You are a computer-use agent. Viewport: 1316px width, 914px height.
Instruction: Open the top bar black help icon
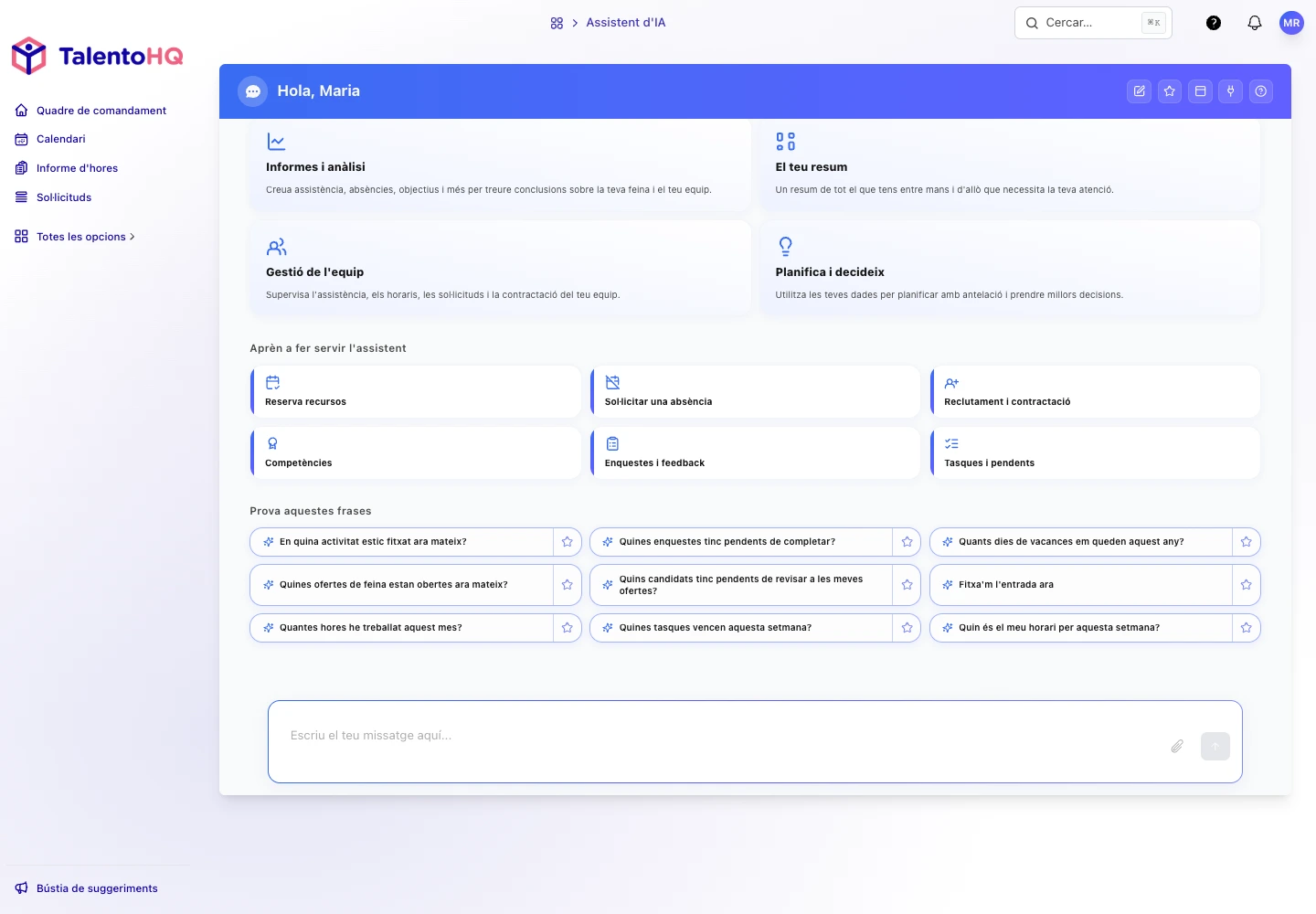(1214, 23)
